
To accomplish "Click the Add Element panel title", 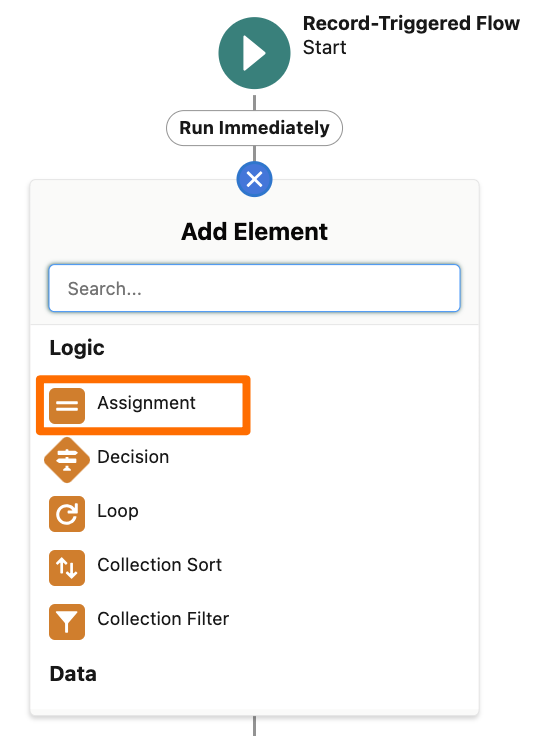I will pos(254,232).
